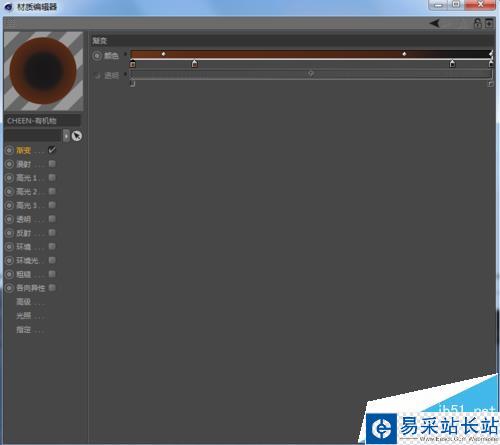Click the animation circle beside 环境
Viewport: 500px width, 445px height.
coord(9,247)
